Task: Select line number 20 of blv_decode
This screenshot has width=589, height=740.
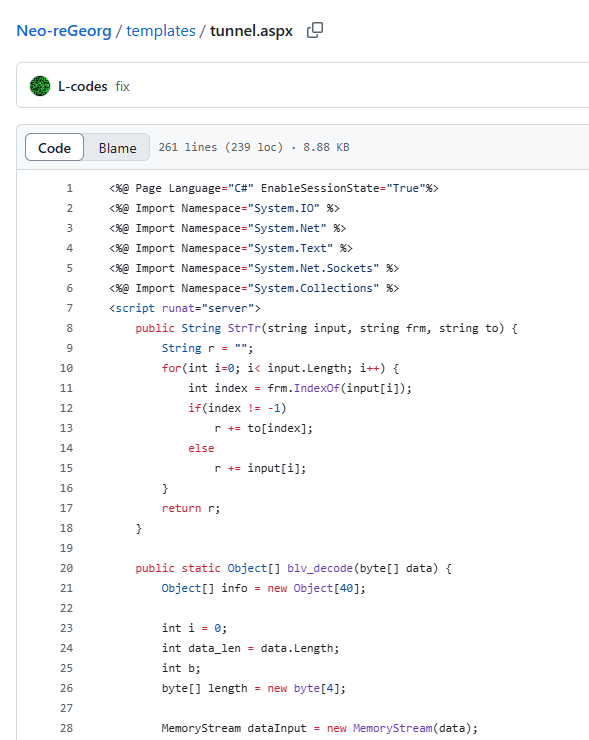Action: (x=67, y=568)
